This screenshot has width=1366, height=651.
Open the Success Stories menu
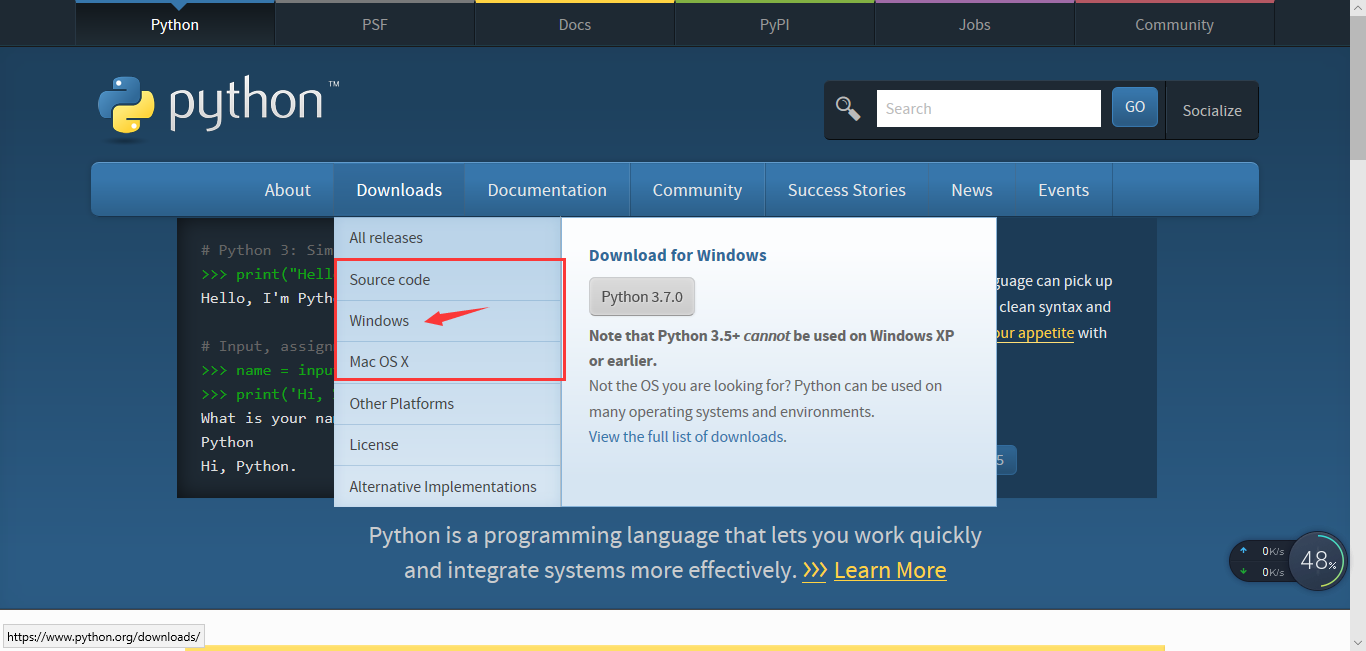[847, 190]
